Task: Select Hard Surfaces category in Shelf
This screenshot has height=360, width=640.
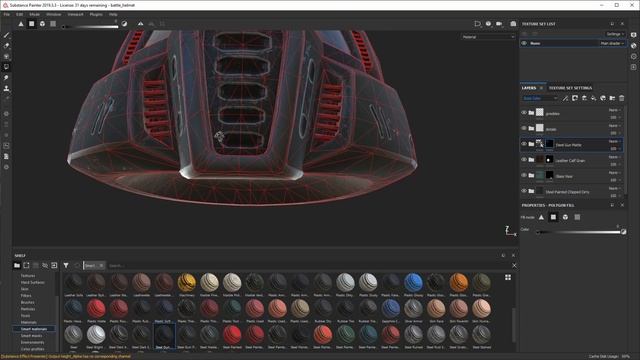Action: [x=33, y=282]
